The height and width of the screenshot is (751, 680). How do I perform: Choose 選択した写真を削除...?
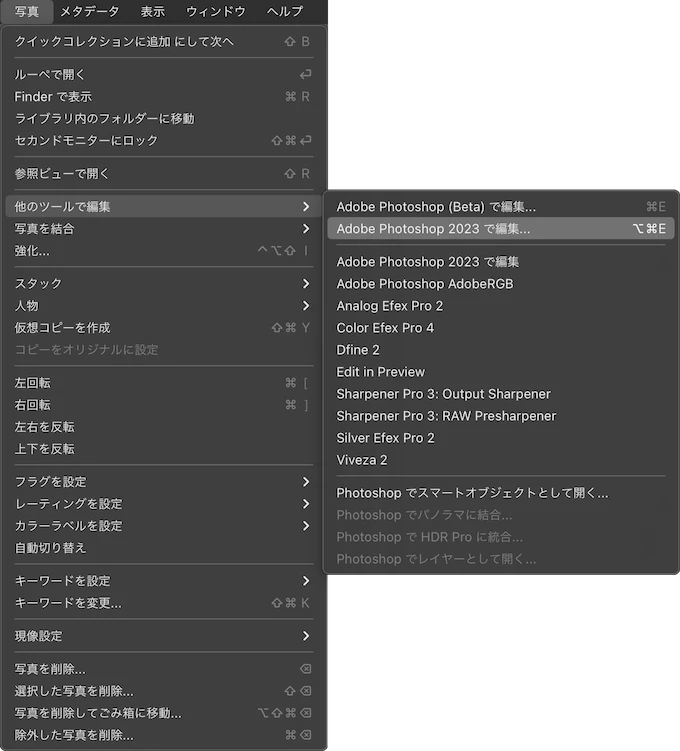click(x=164, y=691)
